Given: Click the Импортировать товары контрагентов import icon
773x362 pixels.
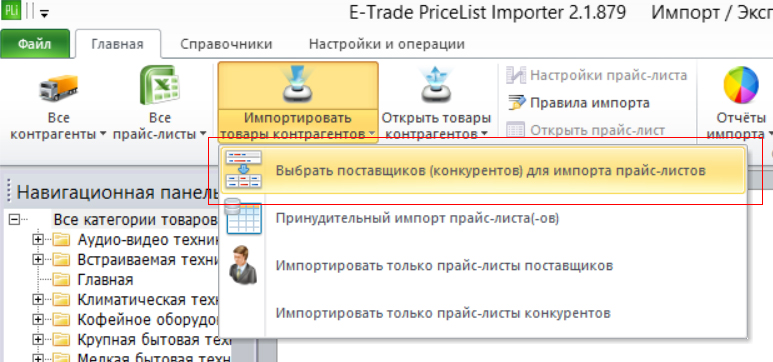Looking at the screenshot, I should [x=298, y=85].
